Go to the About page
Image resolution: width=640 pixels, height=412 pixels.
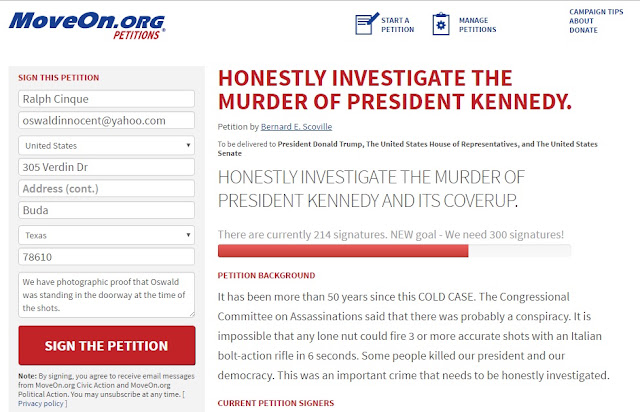click(581, 21)
